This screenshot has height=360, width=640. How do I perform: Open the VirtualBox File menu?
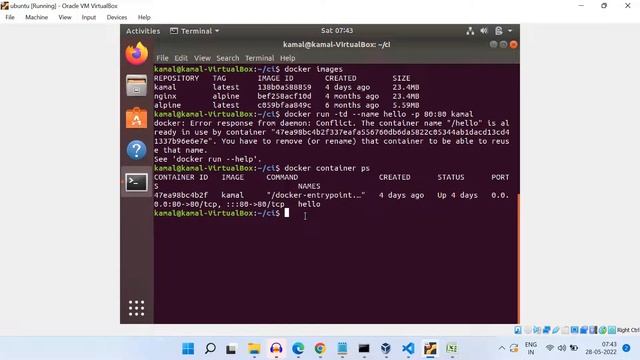10,17
